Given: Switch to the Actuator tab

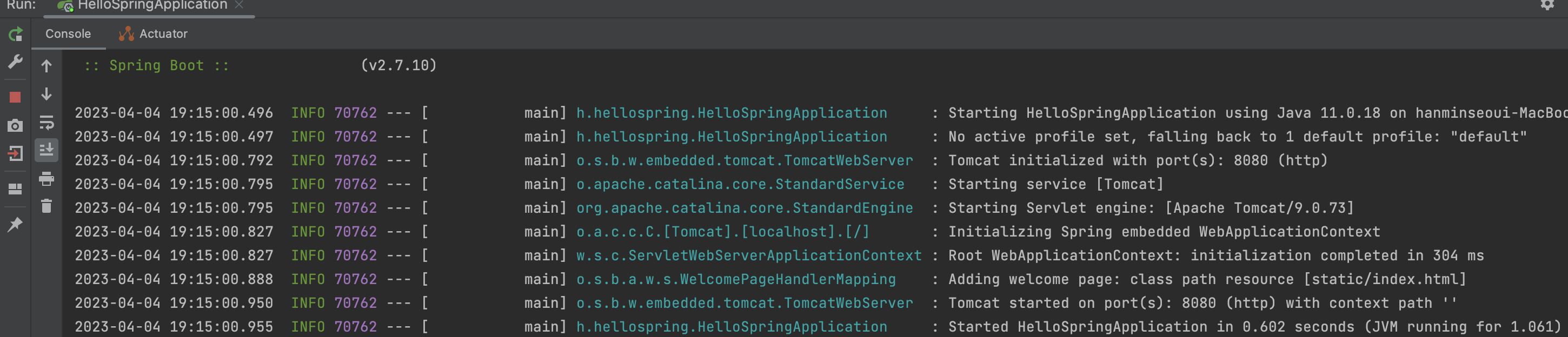Looking at the screenshot, I should [153, 34].
